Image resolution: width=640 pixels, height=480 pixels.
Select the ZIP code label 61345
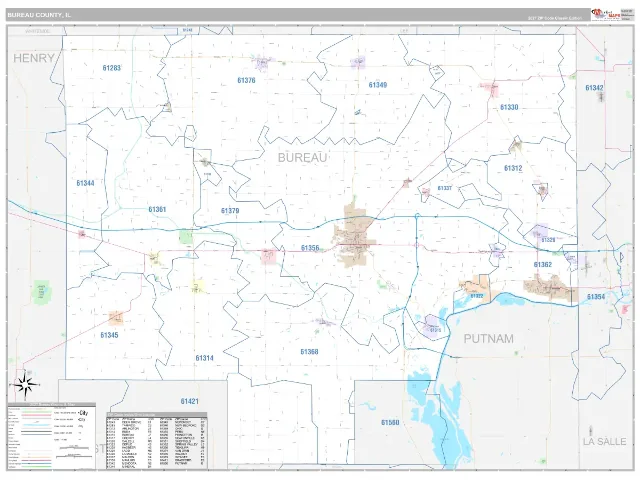(109, 335)
